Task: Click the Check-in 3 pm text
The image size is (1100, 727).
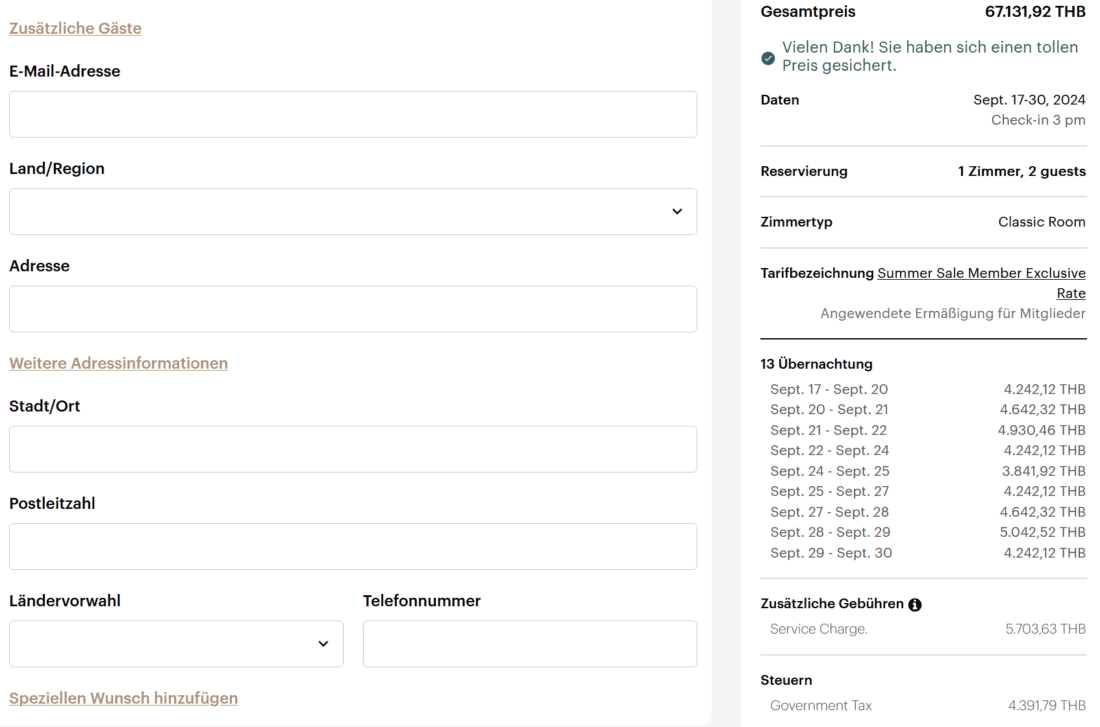Action: click(1038, 120)
